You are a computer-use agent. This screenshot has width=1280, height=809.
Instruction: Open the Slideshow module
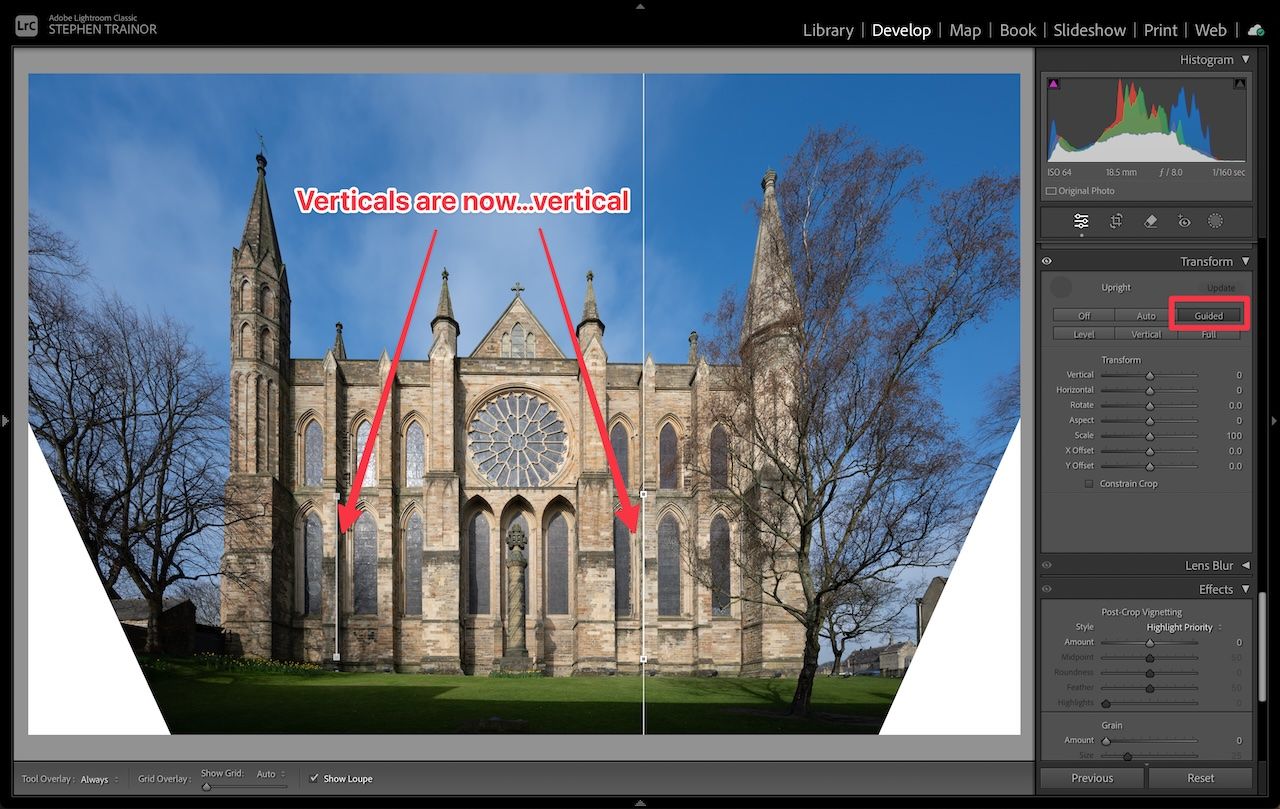click(1089, 30)
